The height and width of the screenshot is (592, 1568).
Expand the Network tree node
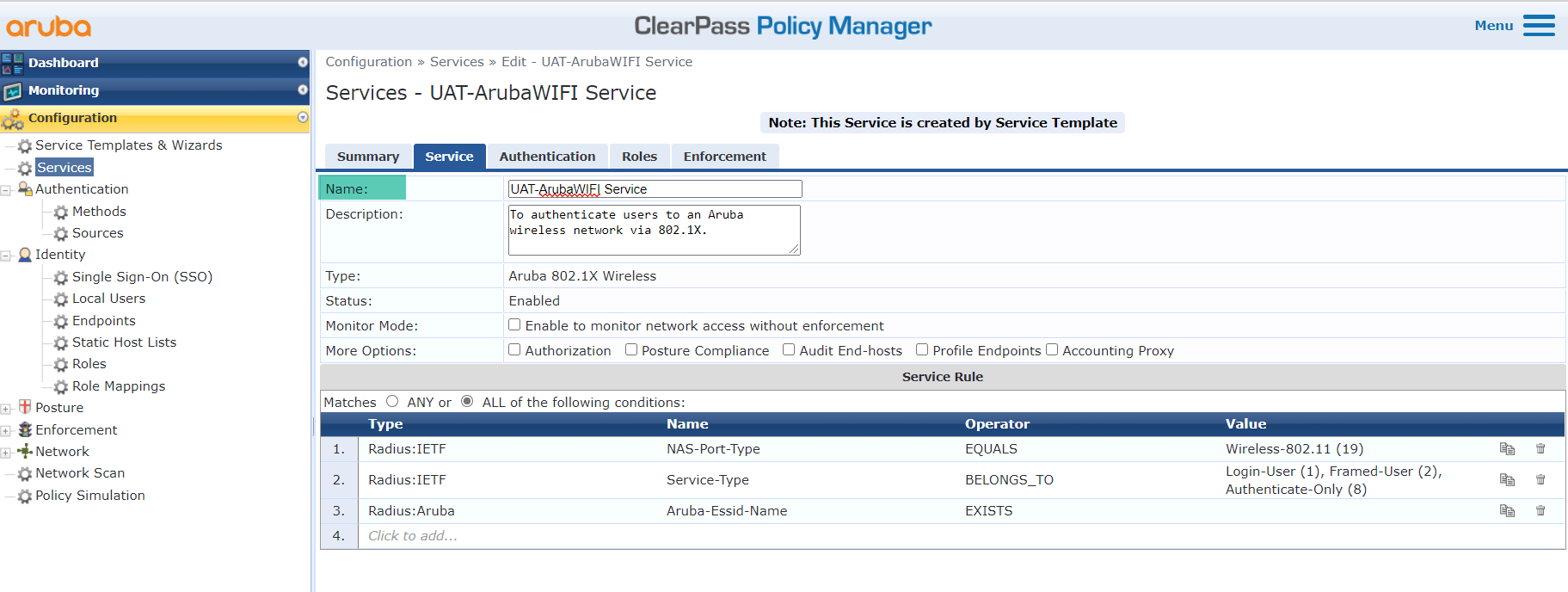[x=6, y=453]
